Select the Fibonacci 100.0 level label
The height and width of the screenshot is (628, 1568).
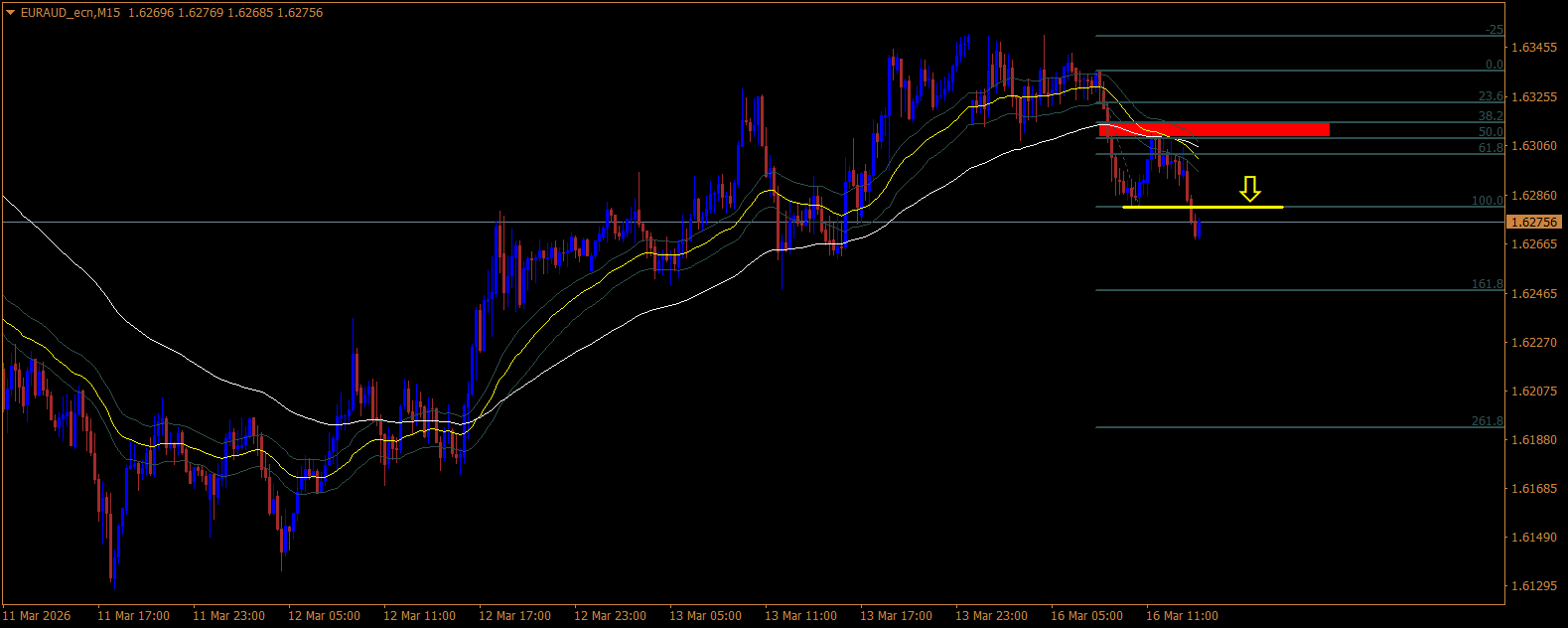pos(1488,201)
